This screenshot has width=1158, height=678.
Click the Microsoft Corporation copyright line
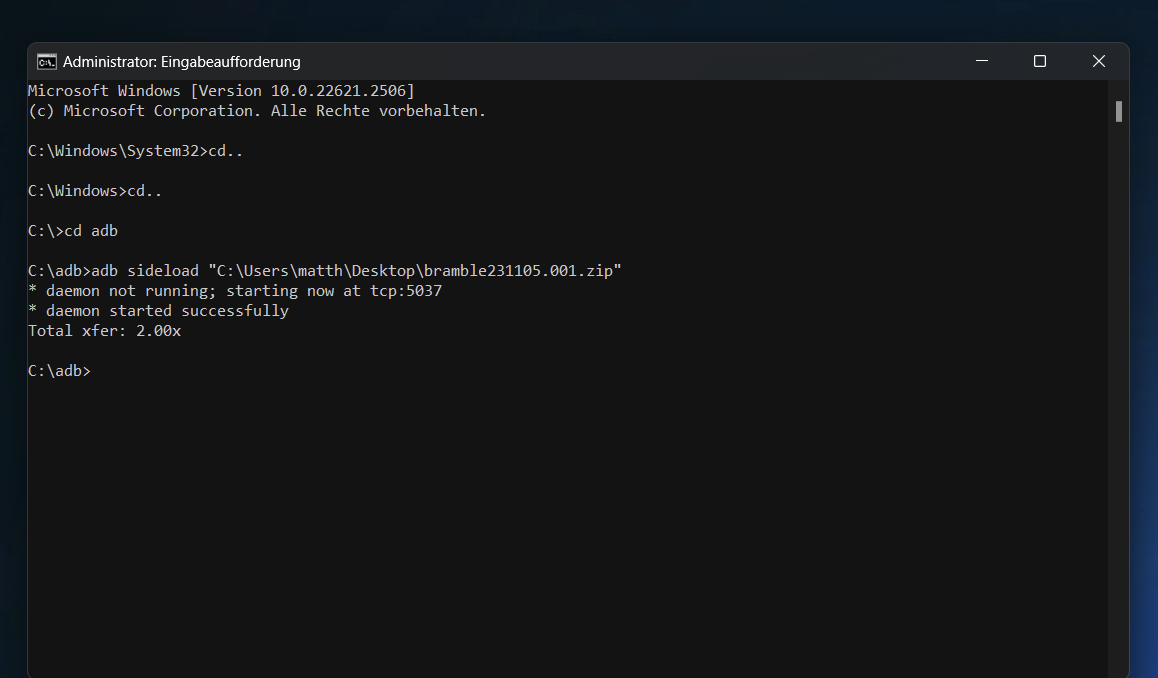point(256,111)
